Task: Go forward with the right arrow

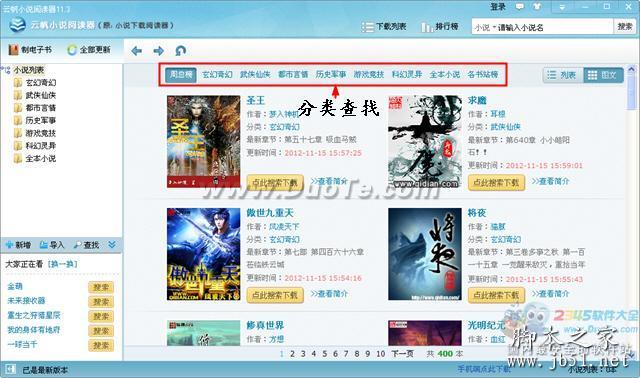Action: pos(158,51)
